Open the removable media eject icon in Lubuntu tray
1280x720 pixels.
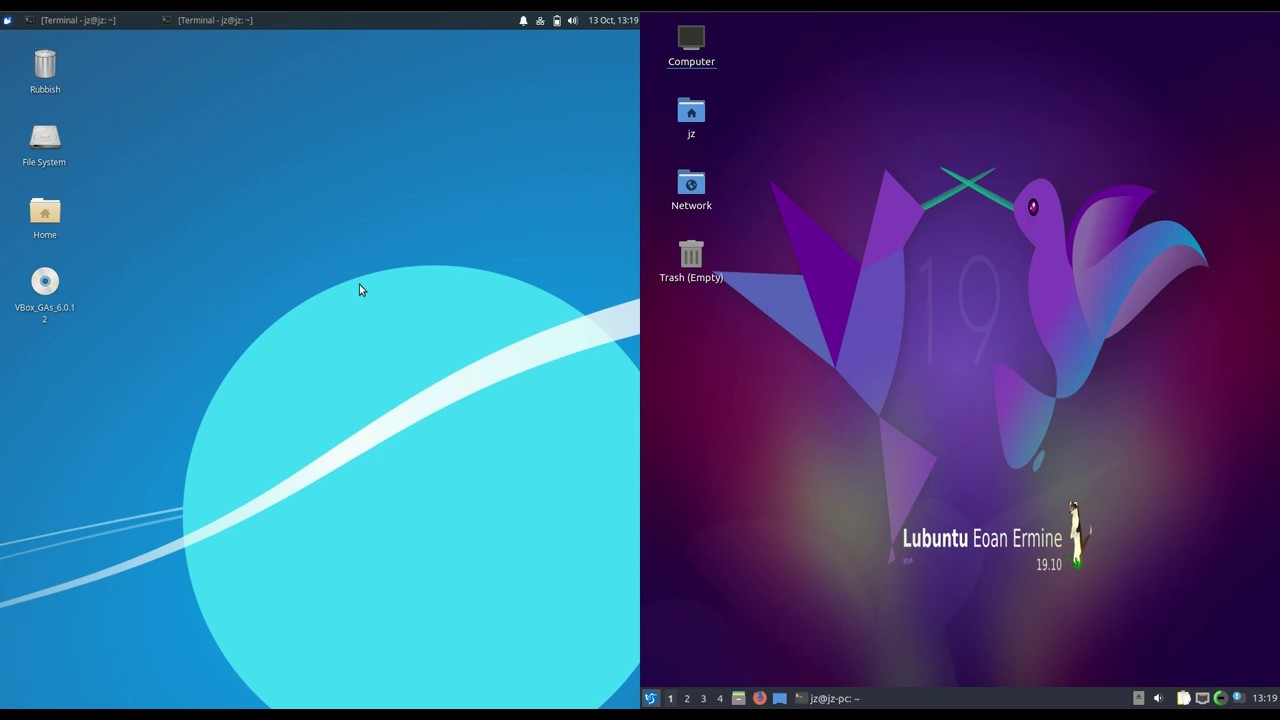click(x=1138, y=698)
